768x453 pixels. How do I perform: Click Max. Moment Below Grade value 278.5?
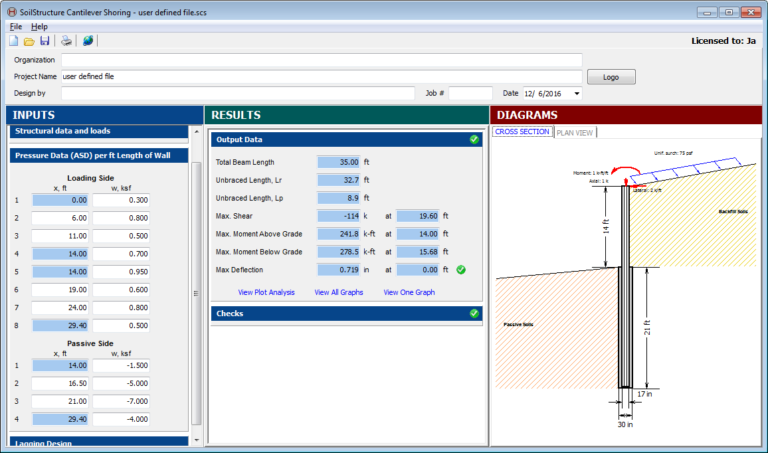click(338, 252)
